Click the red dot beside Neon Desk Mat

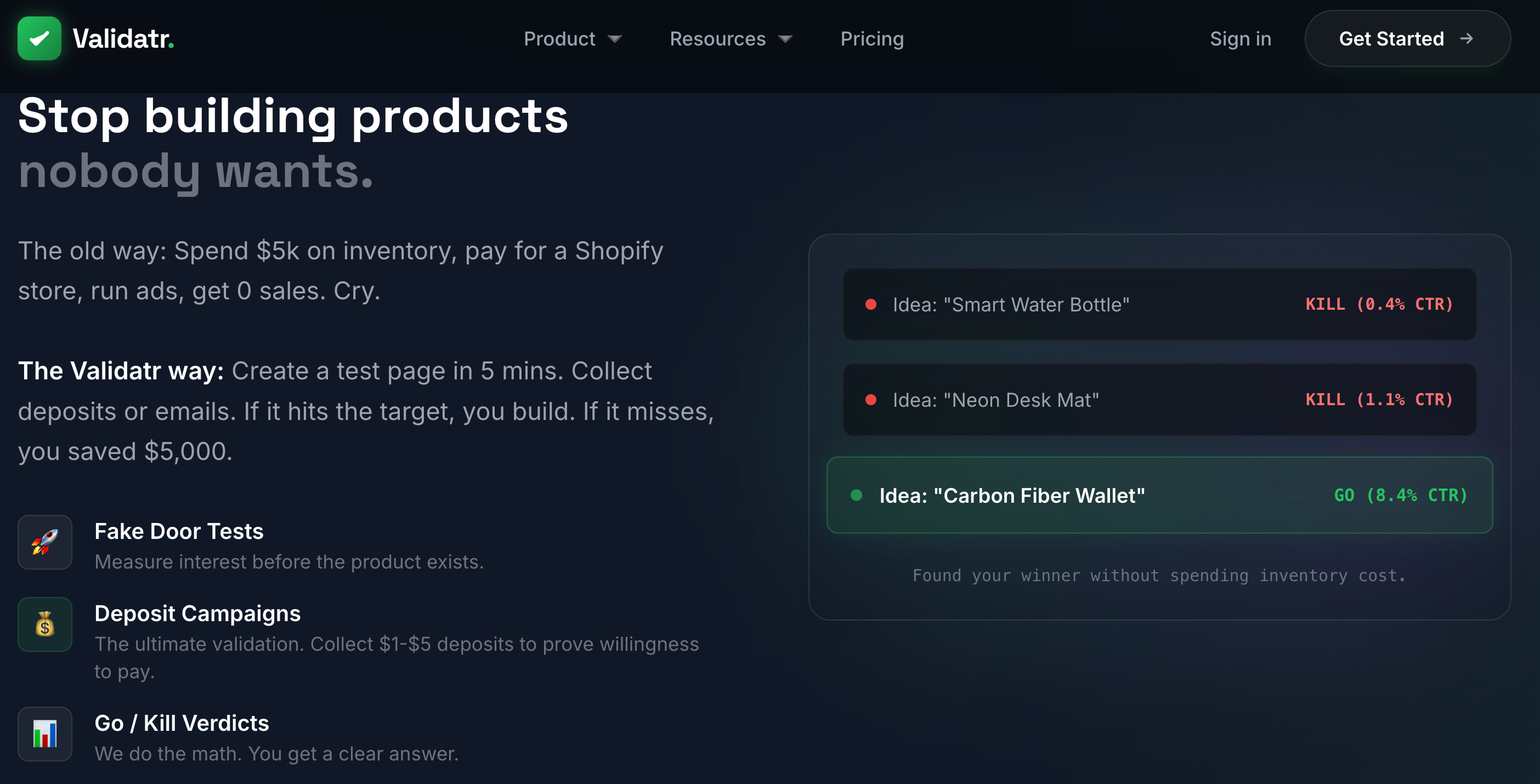(870, 400)
